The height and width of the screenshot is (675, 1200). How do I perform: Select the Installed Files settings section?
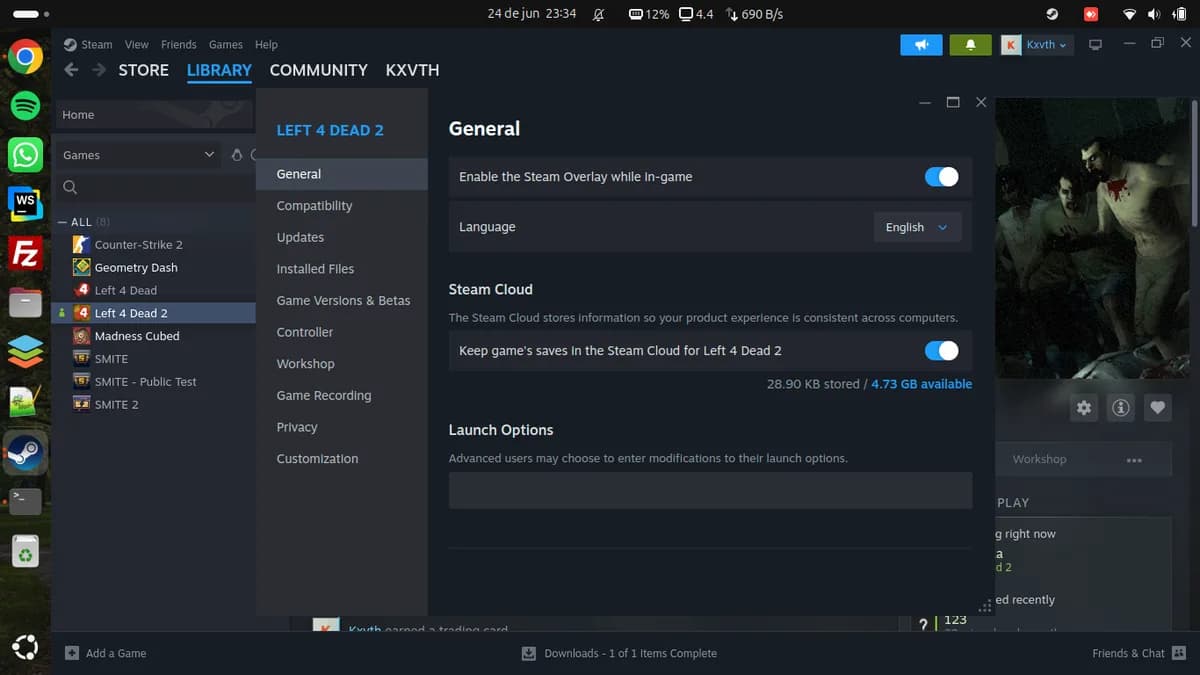tap(342, 269)
